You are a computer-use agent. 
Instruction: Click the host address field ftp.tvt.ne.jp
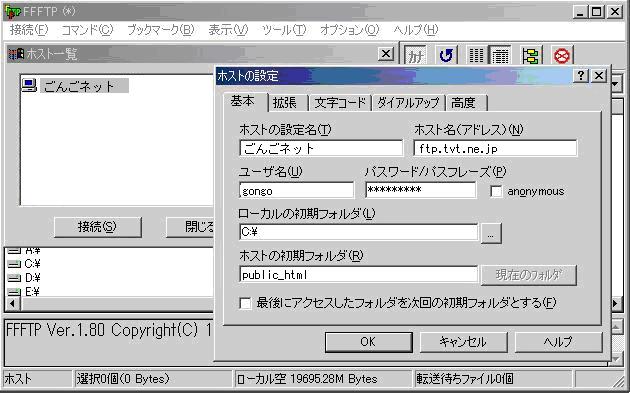point(495,148)
